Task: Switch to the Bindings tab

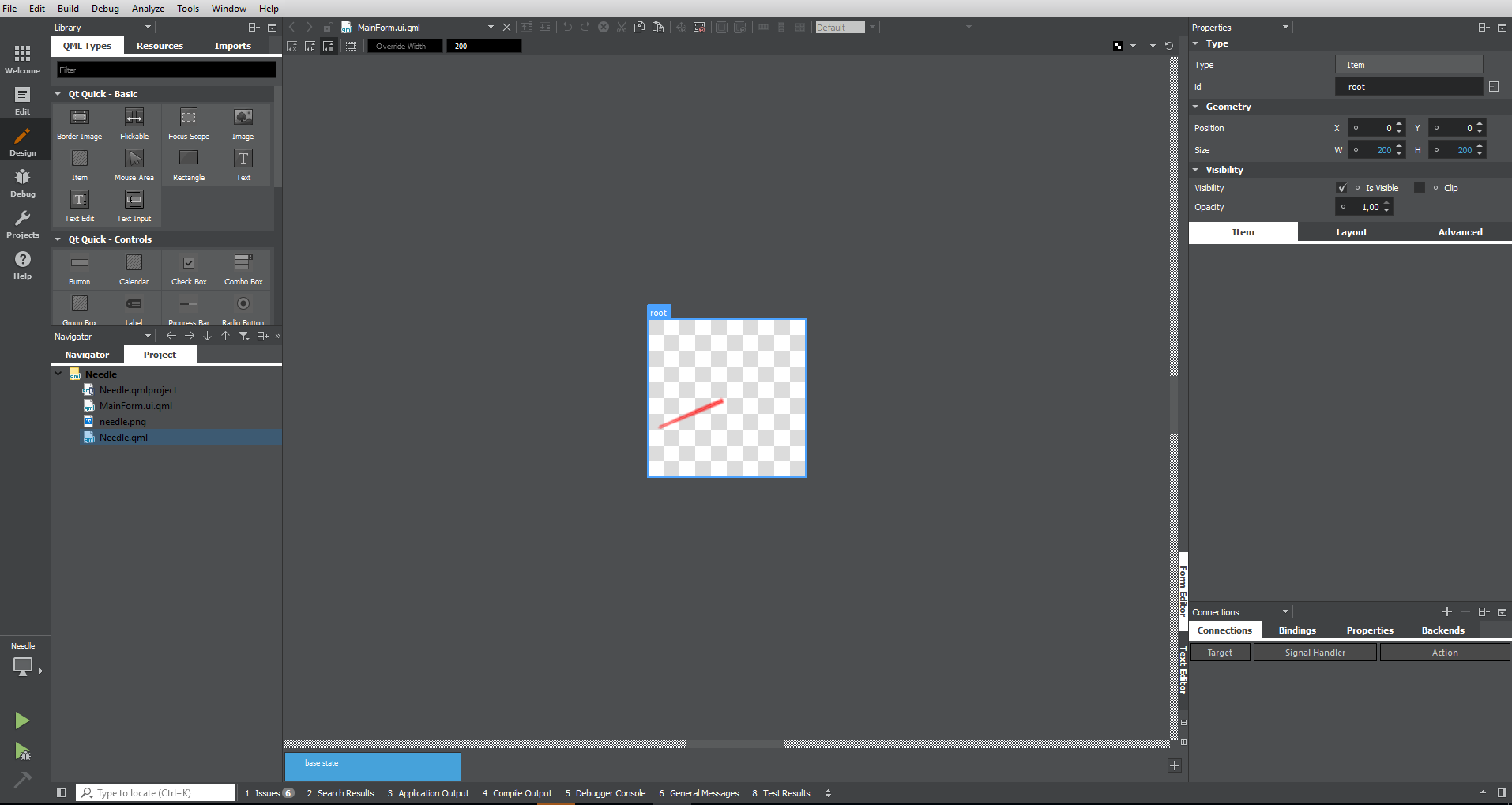Action: pos(1297,630)
